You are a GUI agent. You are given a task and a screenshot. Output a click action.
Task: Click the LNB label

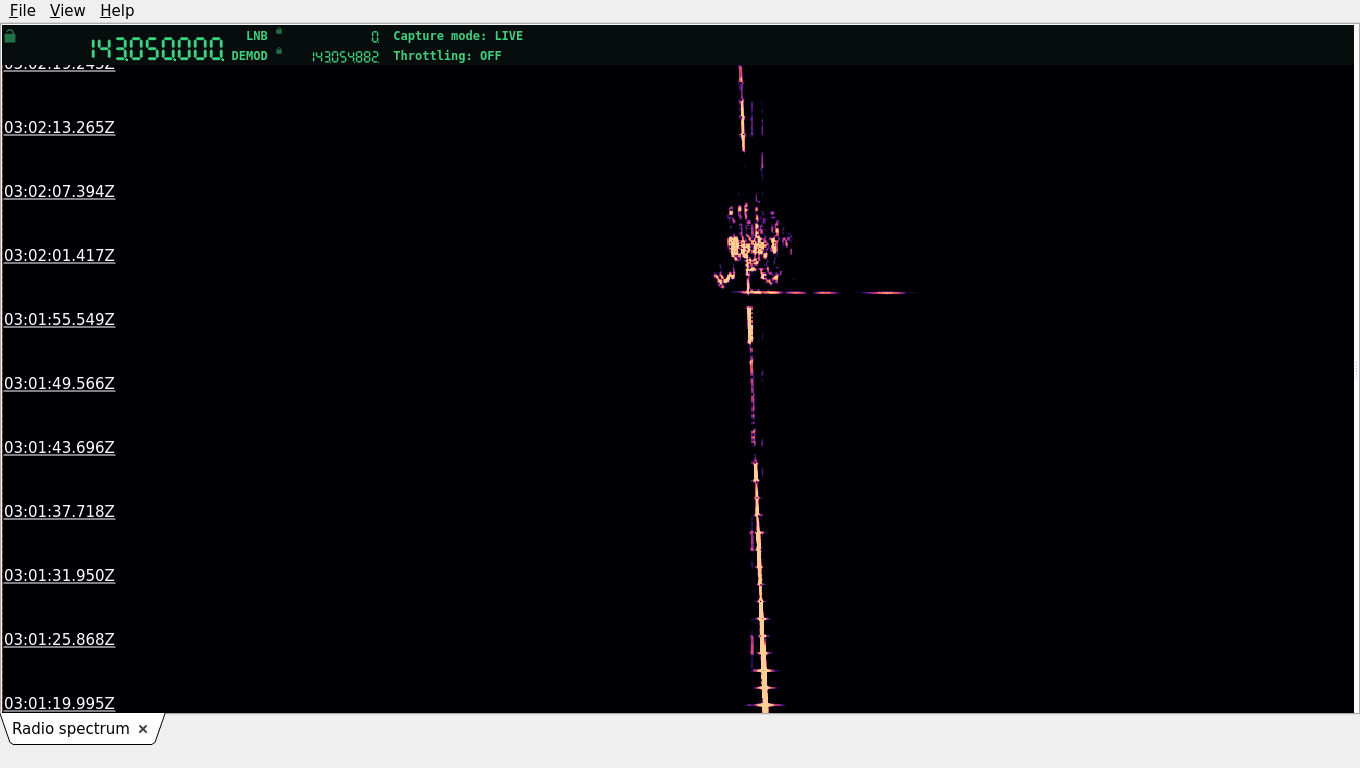click(x=257, y=36)
